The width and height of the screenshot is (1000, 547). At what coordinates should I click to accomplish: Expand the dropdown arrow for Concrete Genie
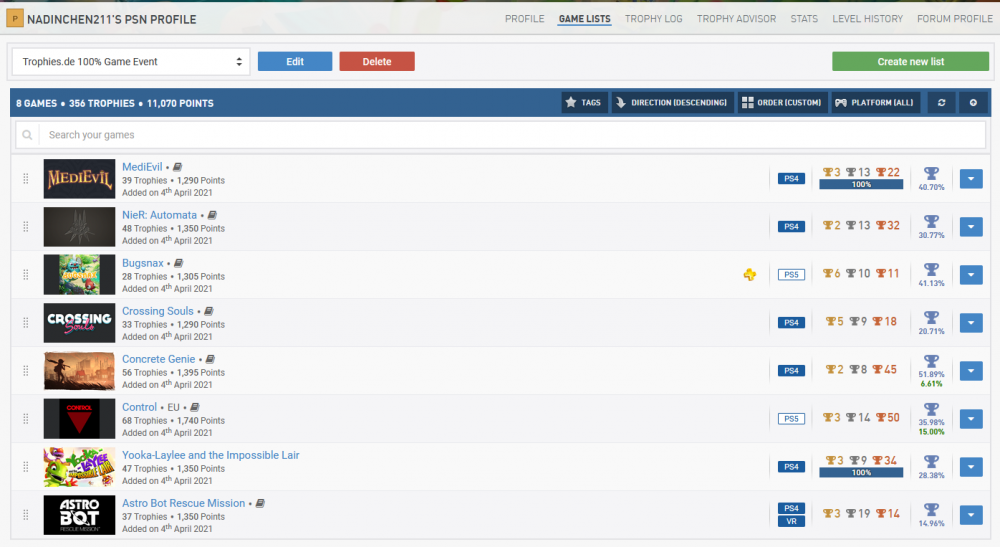970,371
